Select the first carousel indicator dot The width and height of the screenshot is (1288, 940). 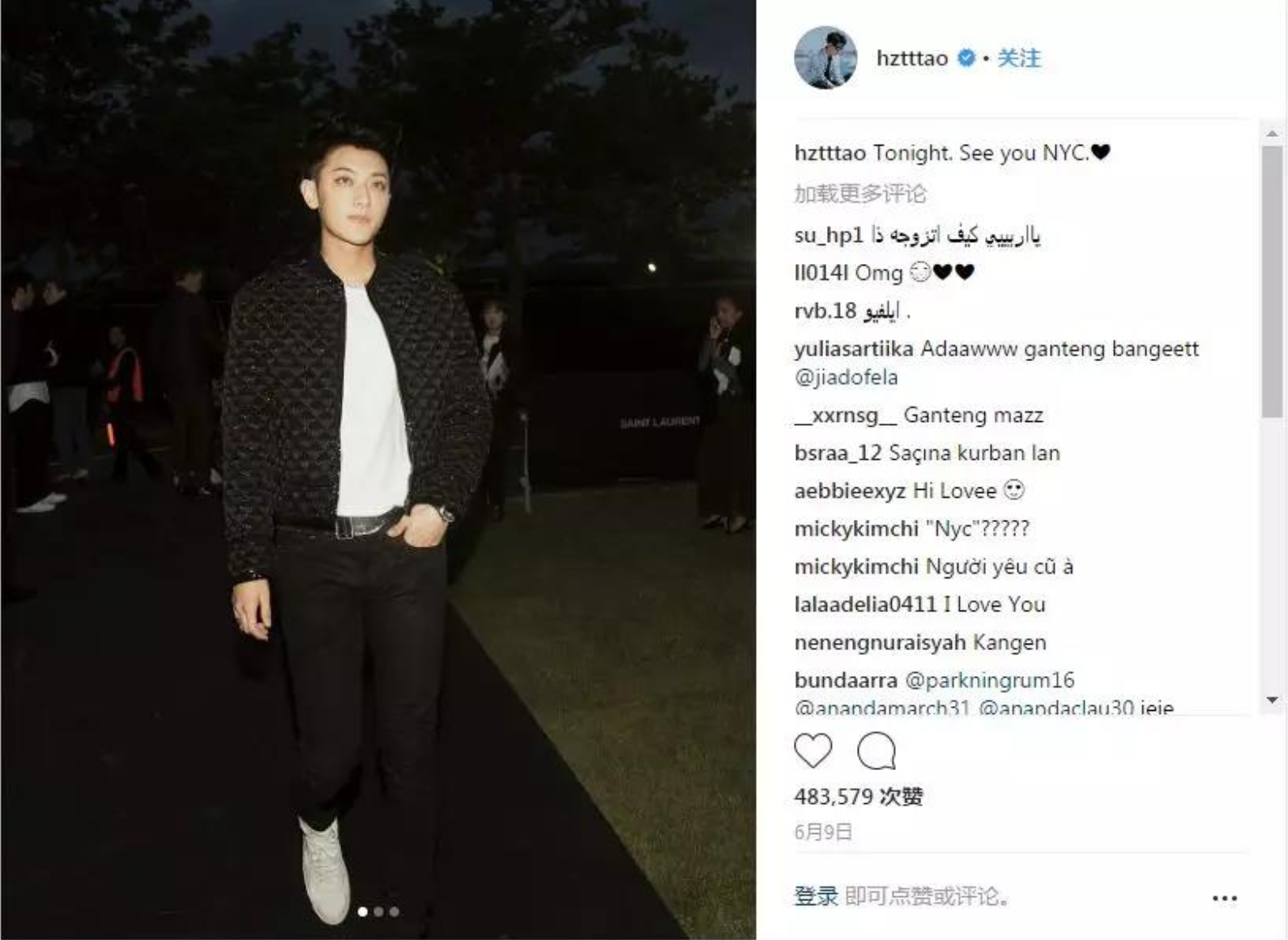[x=363, y=912]
